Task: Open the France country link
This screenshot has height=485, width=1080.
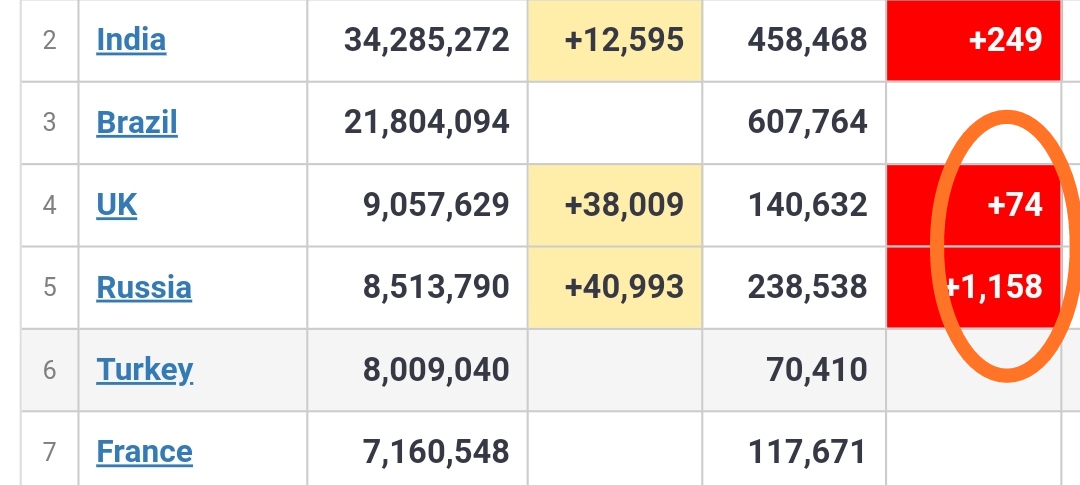Action: tap(144, 452)
